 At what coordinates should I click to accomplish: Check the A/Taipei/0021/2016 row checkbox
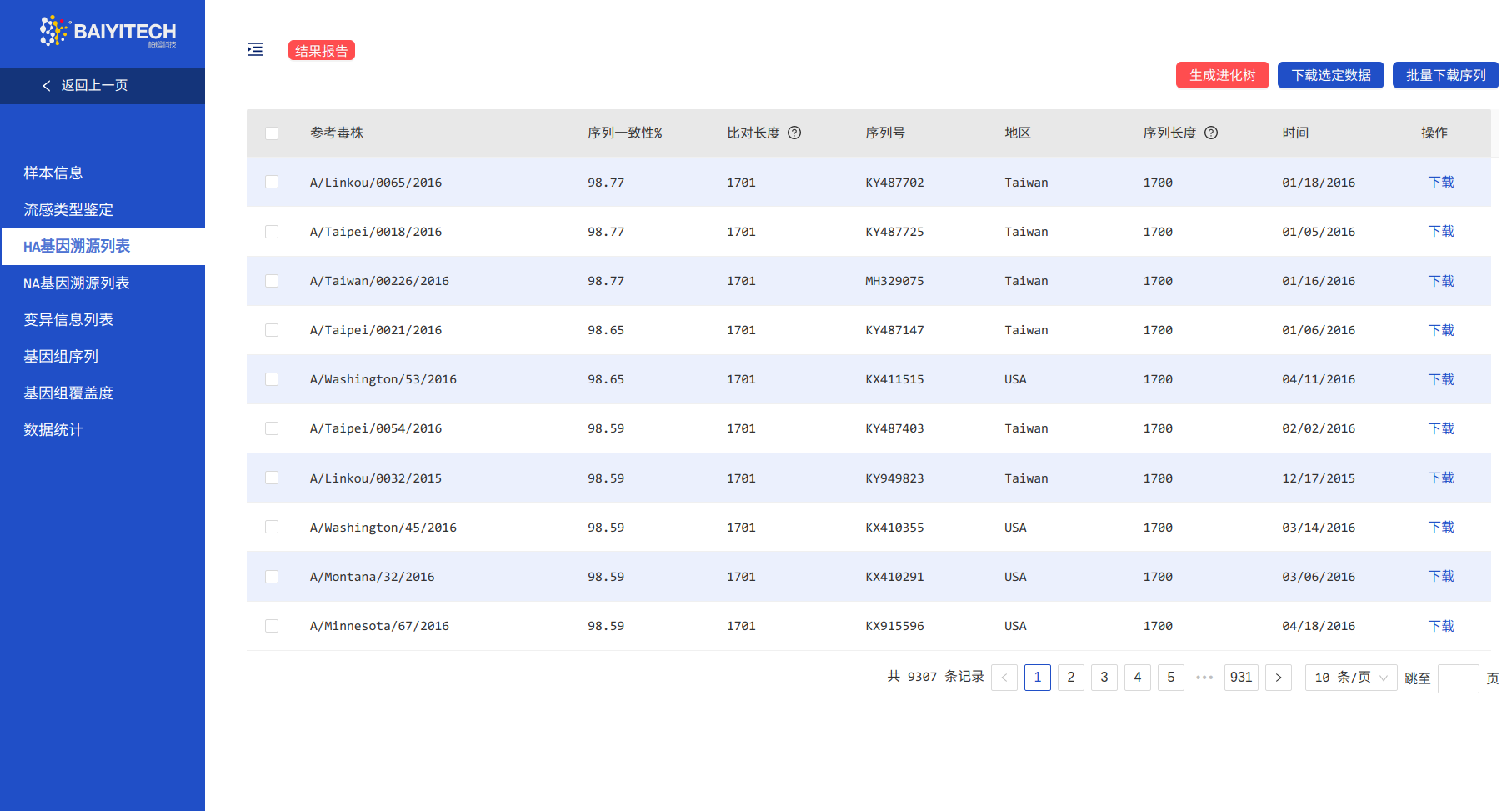[x=272, y=330]
